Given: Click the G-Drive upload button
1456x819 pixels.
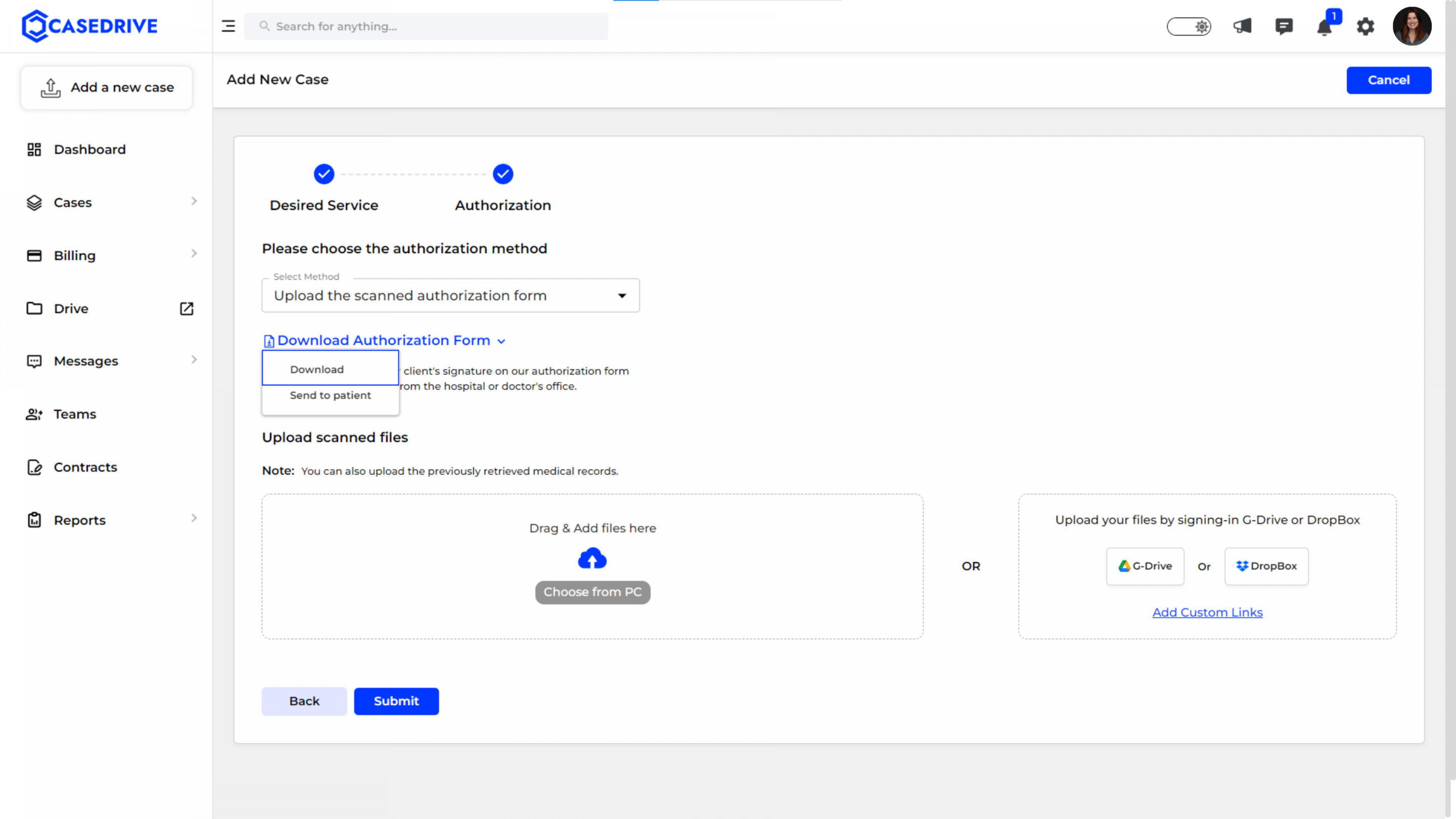Looking at the screenshot, I should pos(1145,566).
